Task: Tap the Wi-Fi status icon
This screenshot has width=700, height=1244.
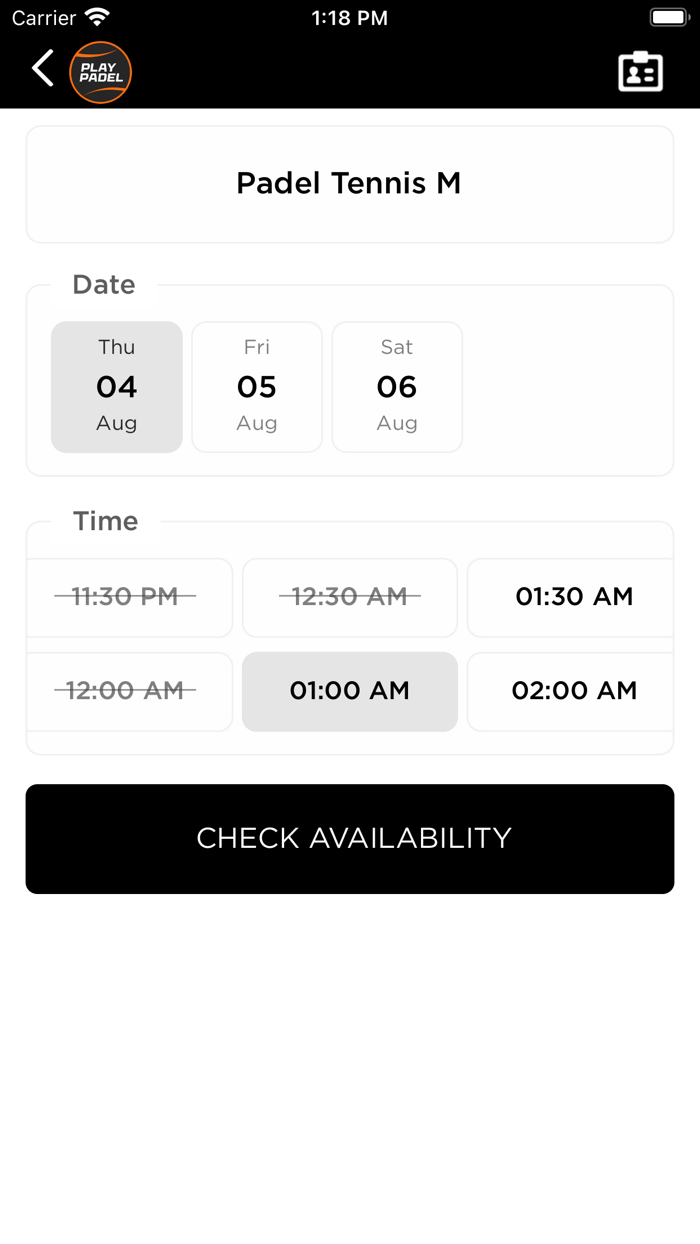Action: pyautogui.click(x=97, y=18)
